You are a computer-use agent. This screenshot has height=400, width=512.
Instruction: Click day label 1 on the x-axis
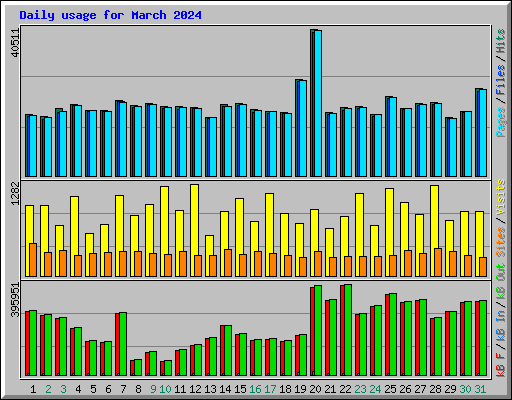33,389
